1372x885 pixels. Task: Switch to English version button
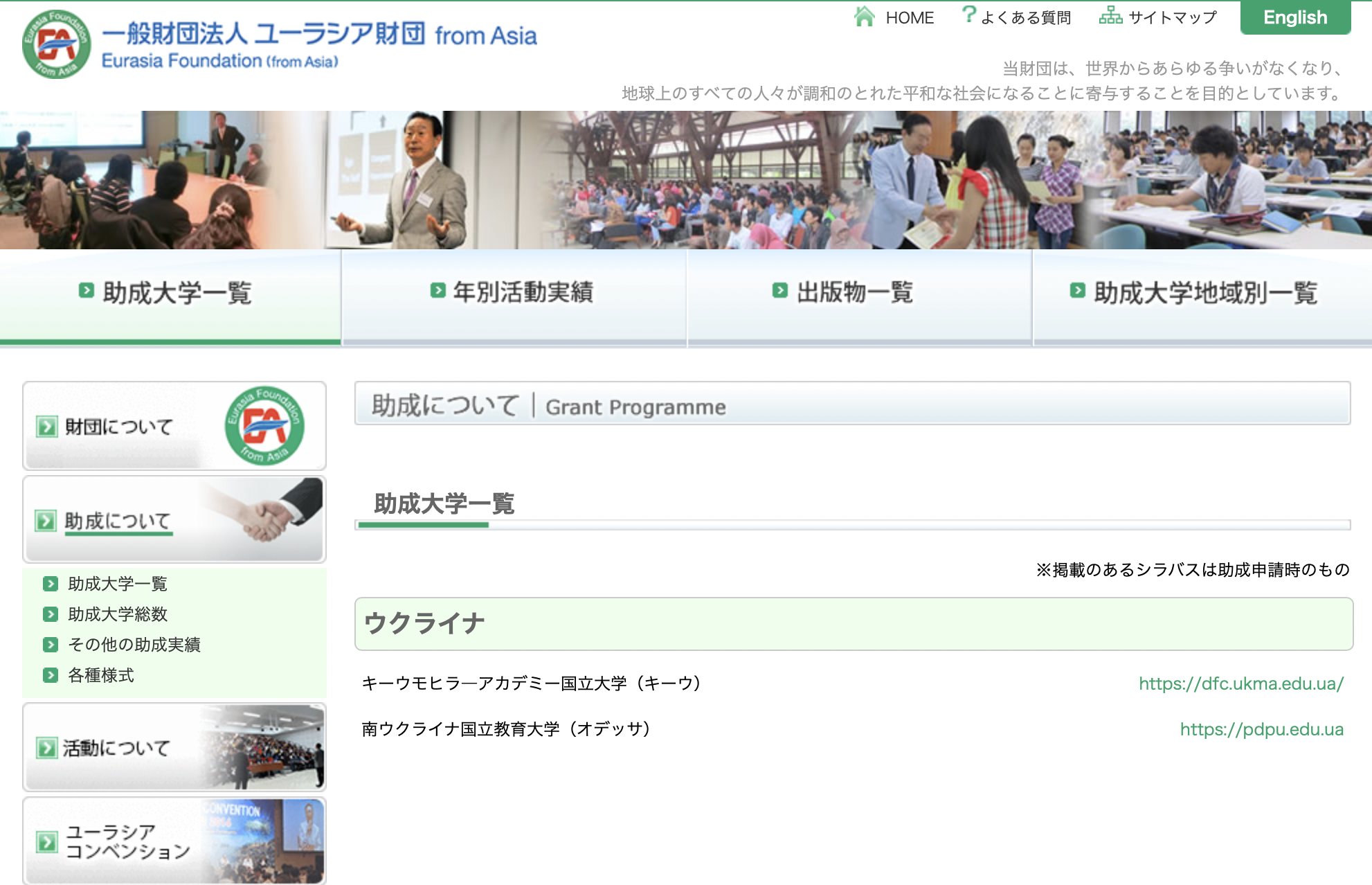click(x=1295, y=17)
